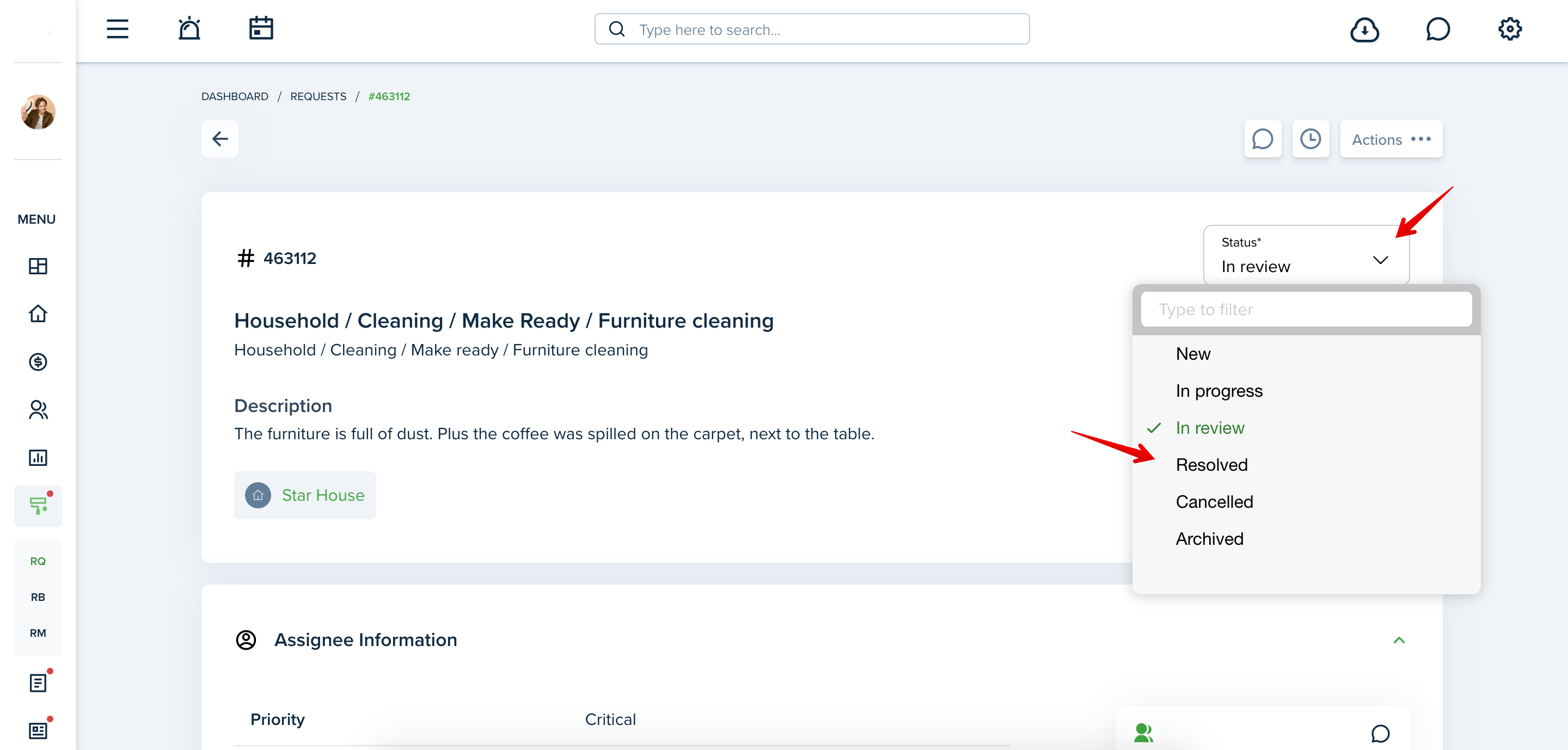Click the search magnifier icon
The height and width of the screenshot is (750, 1568).
tap(617, 29)
